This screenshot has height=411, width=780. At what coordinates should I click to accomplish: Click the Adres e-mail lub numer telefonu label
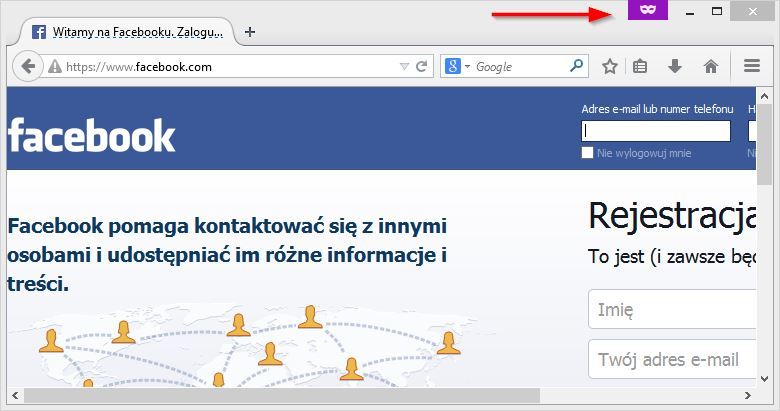pyautogui.click(x=657, y=109)
